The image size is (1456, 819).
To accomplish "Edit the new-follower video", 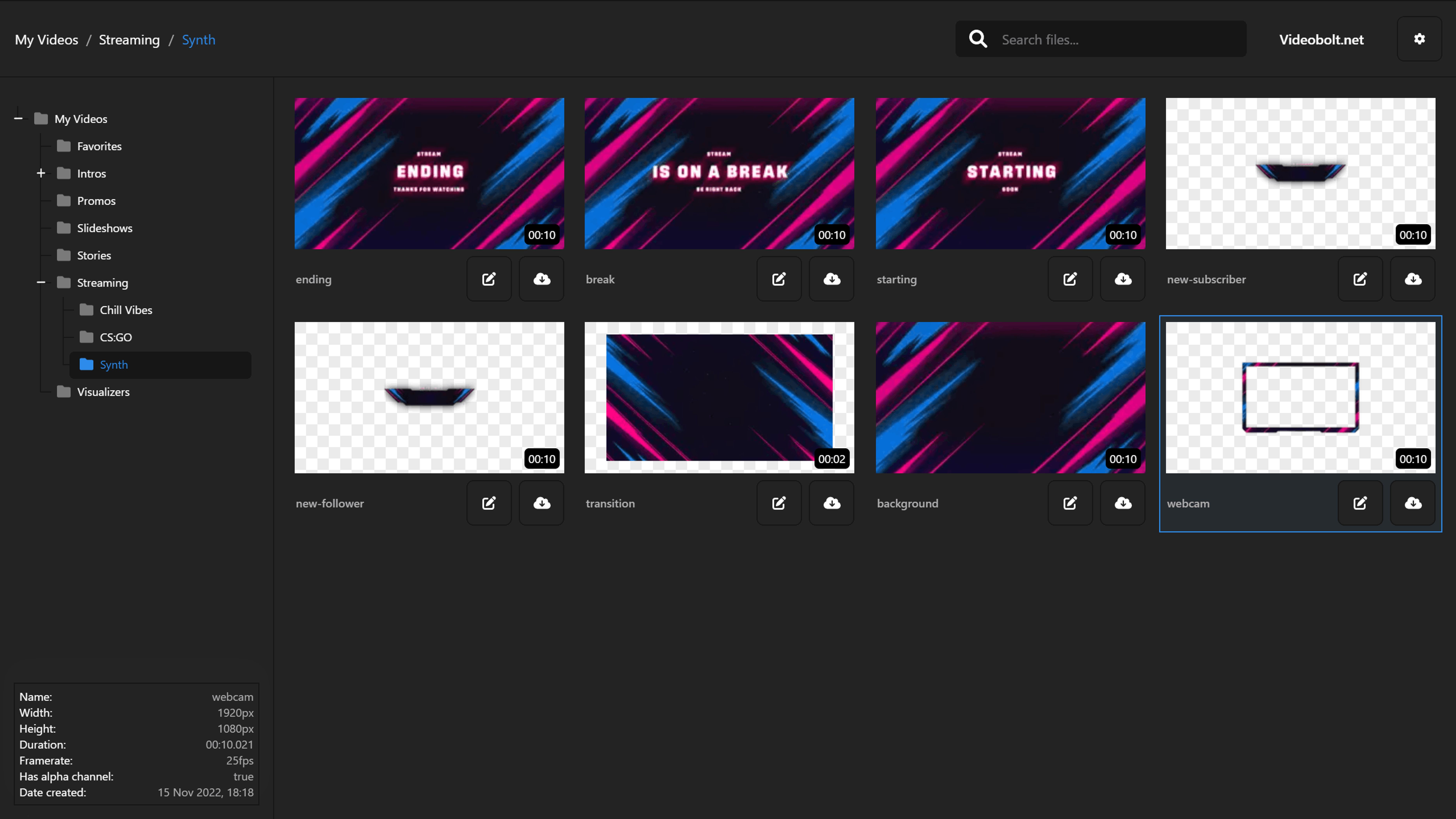I will [489, 503].
